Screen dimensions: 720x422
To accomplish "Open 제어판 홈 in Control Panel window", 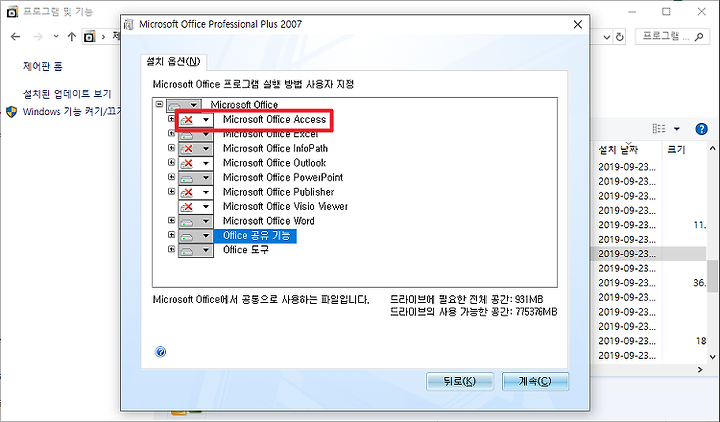I will tap(42, 66).
